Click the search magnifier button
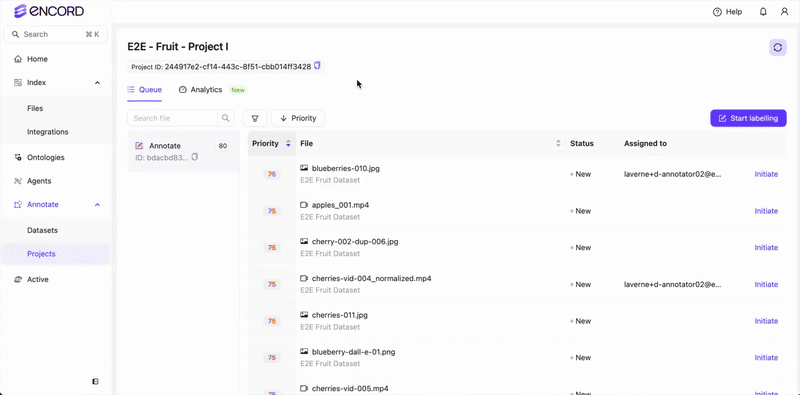 [226, 118]
